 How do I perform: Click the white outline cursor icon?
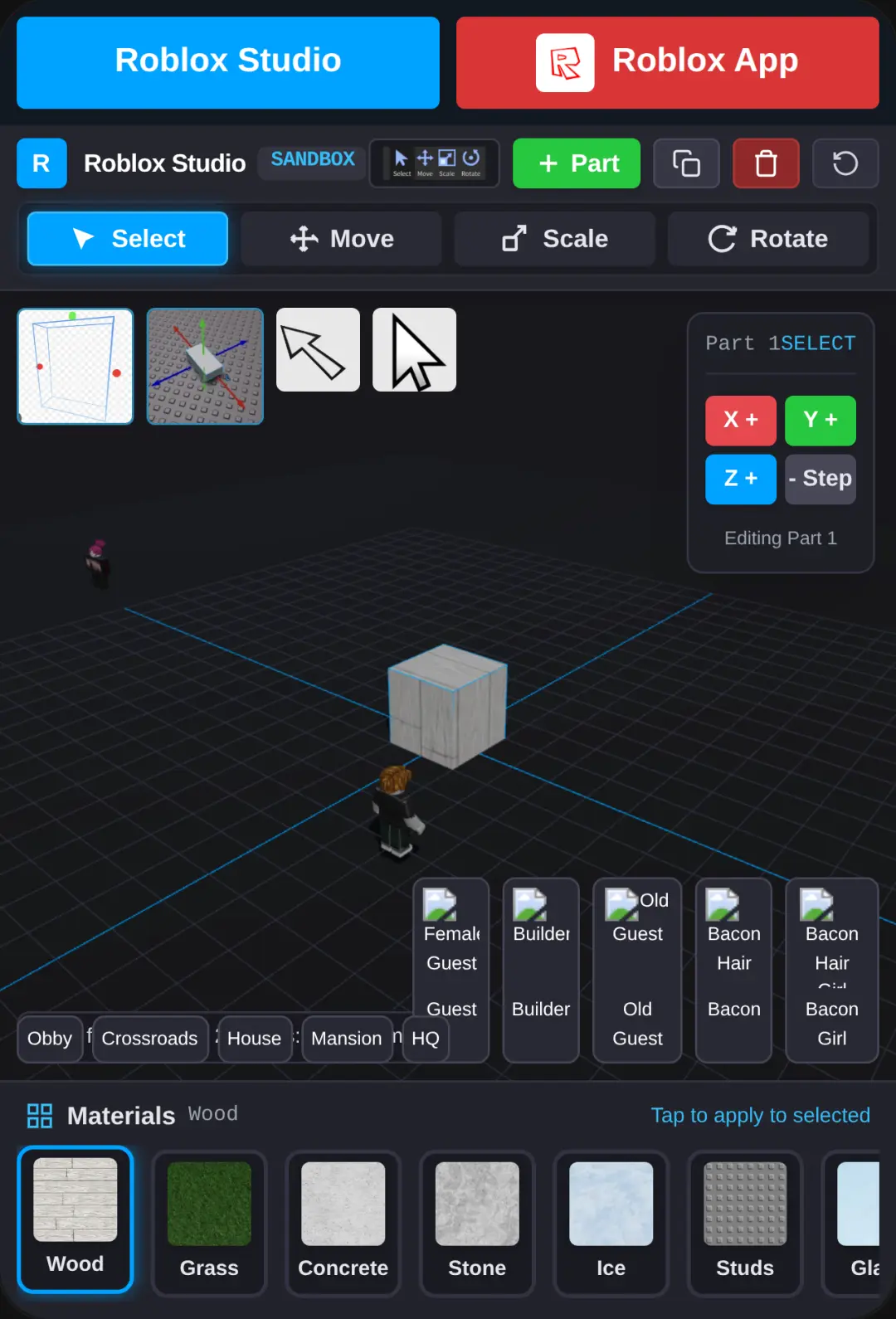point(318,350)
